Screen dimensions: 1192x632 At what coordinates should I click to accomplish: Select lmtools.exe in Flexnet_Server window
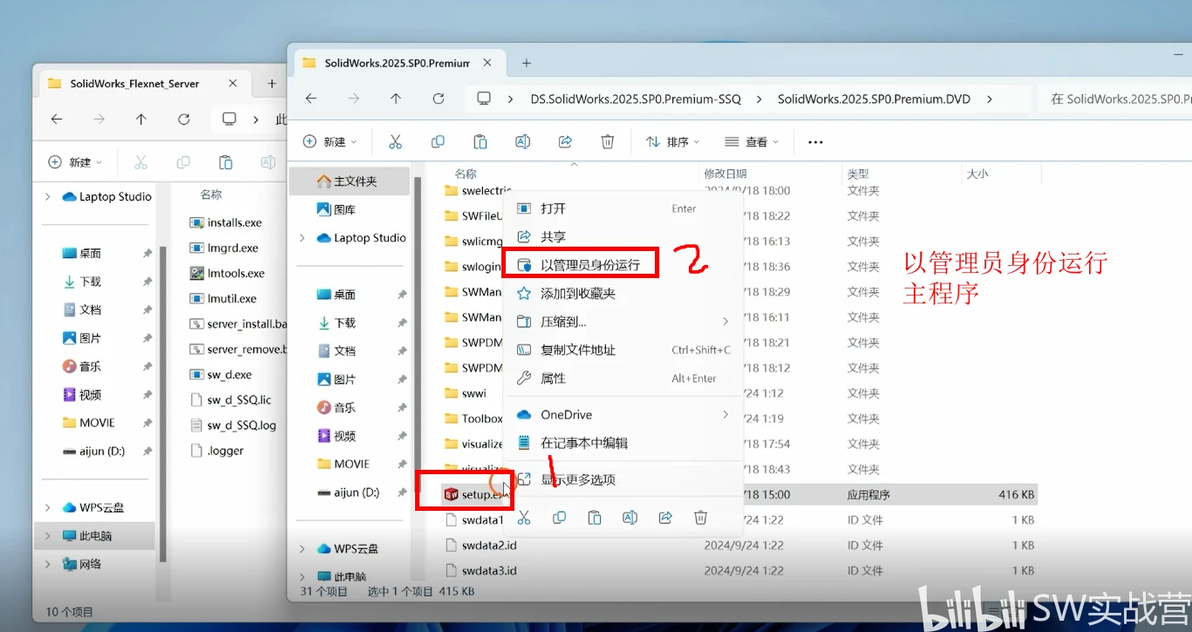click(x=236, y=273)
